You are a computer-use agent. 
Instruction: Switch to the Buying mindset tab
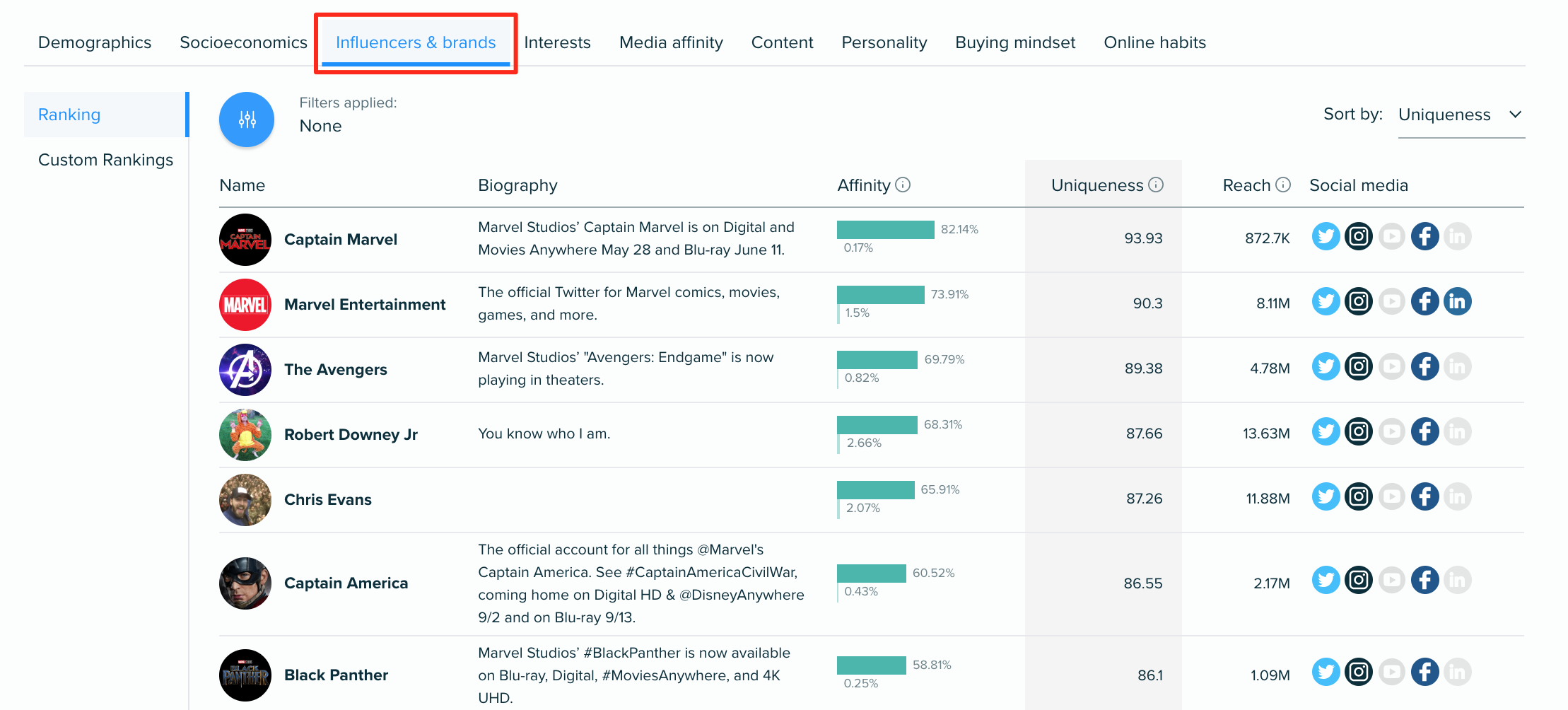tap(1015, 42)
